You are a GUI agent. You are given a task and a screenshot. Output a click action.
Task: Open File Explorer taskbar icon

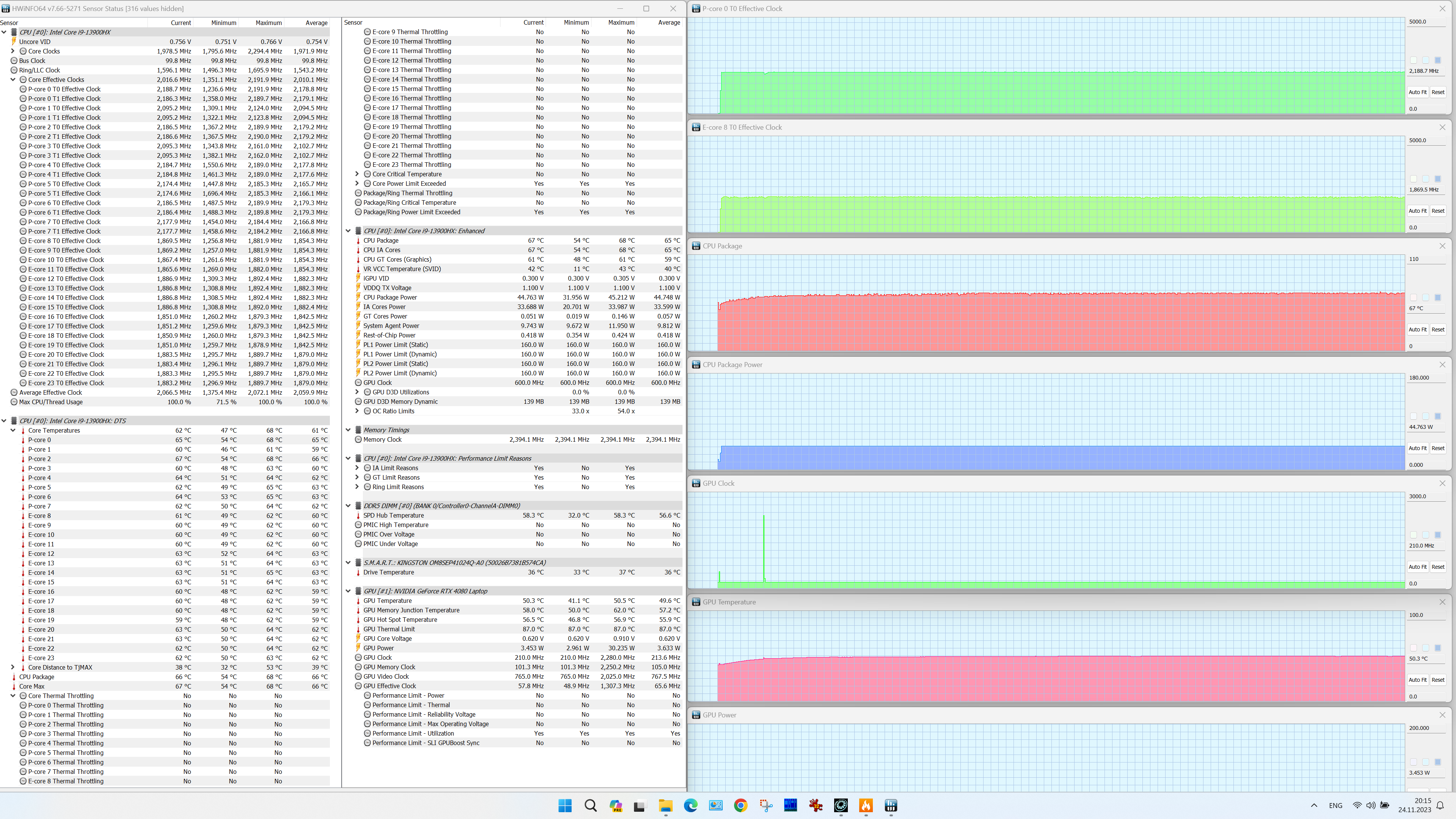(665, 805)
